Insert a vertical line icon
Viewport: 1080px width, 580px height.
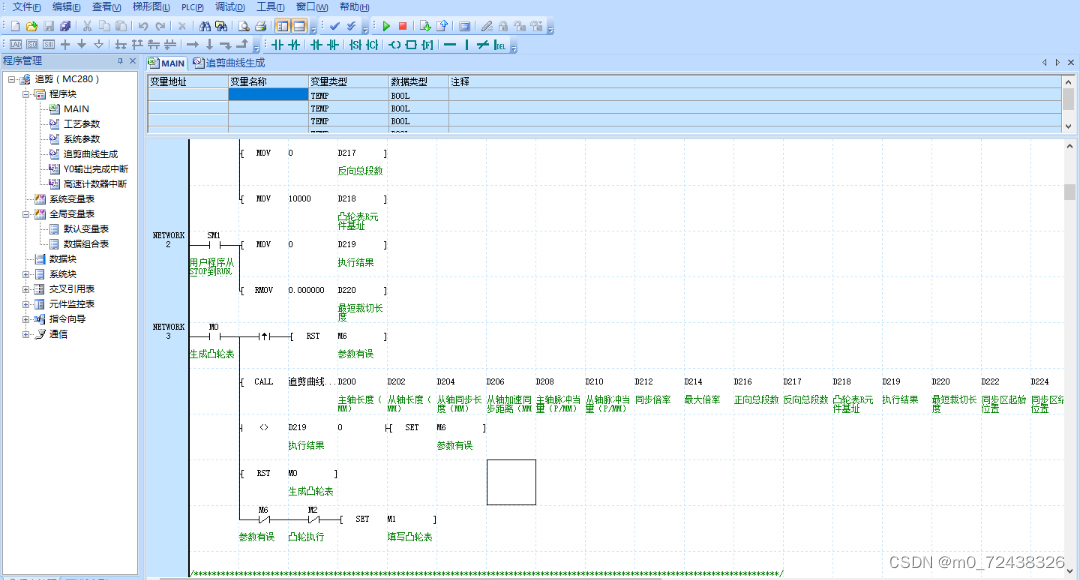(x=467, y=45)
